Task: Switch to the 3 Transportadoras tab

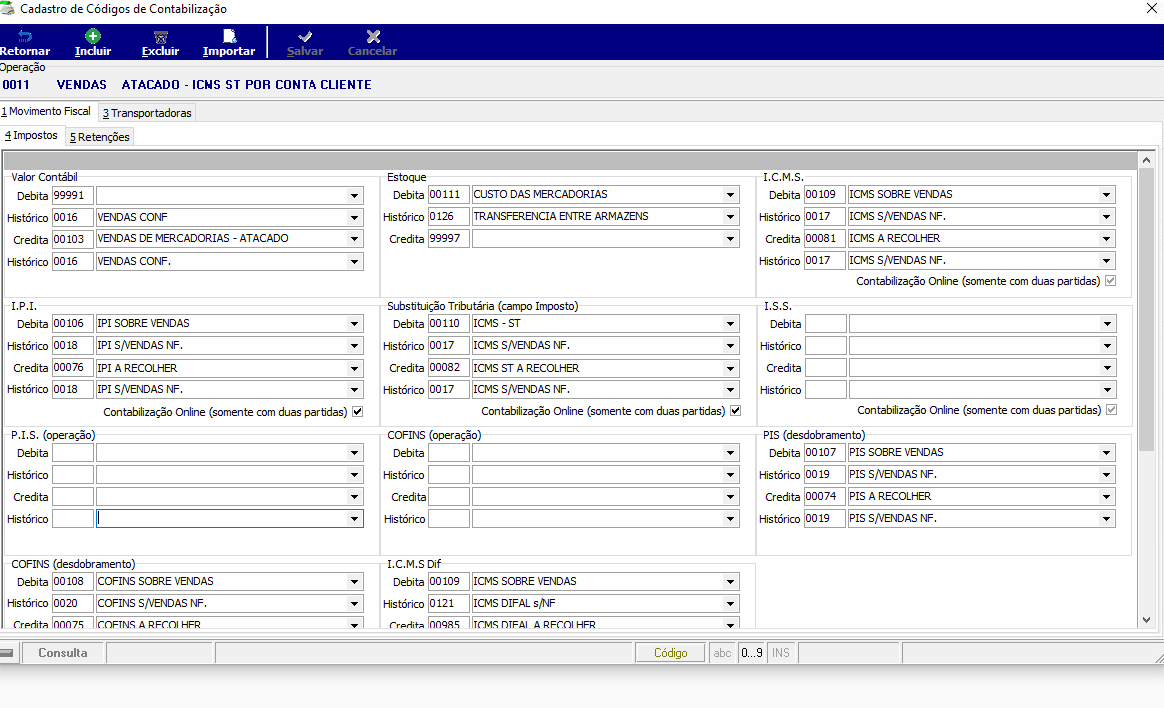Action: pos(147,113)
